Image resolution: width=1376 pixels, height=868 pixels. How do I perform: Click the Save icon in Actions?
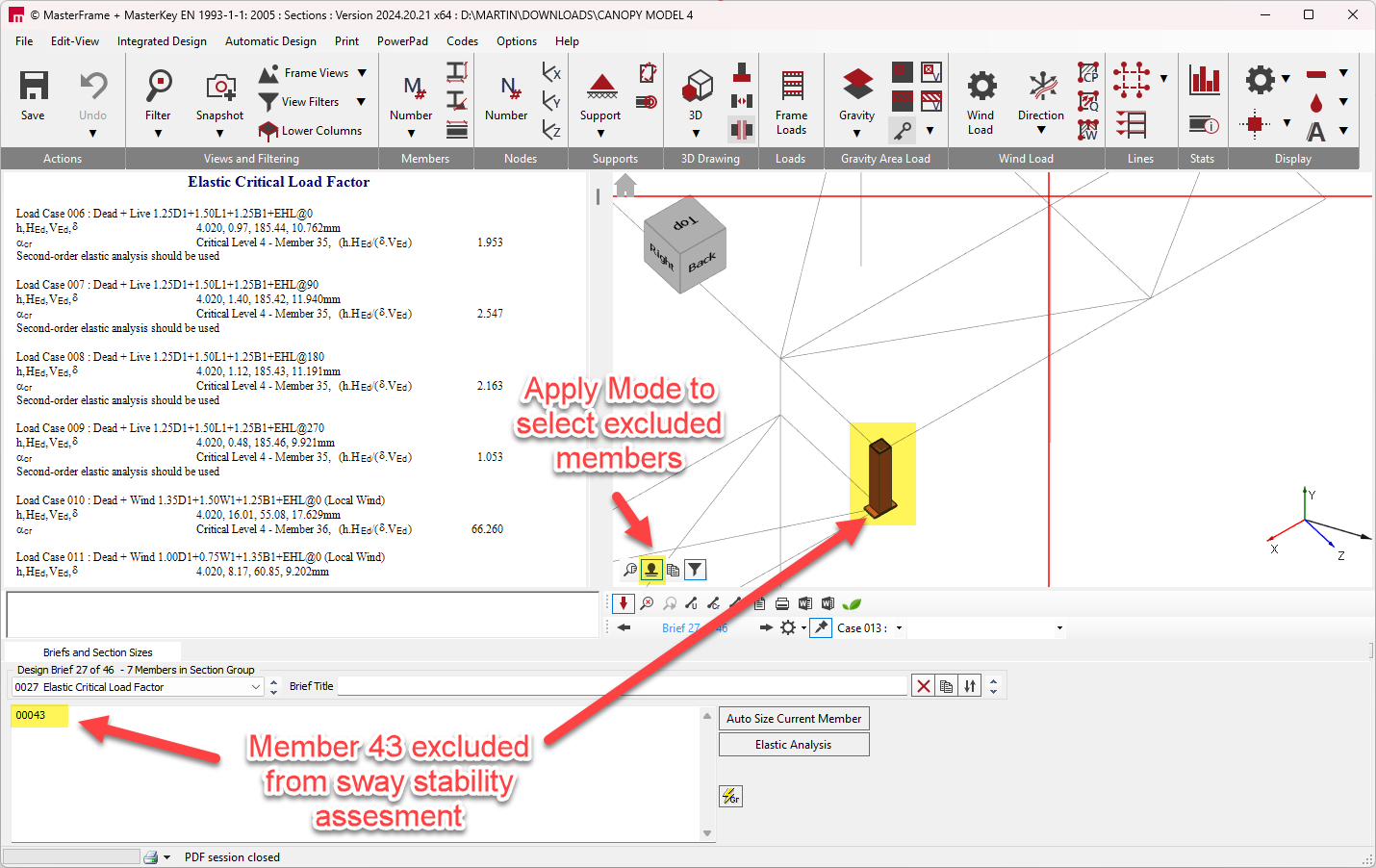[x=34, y=87]
